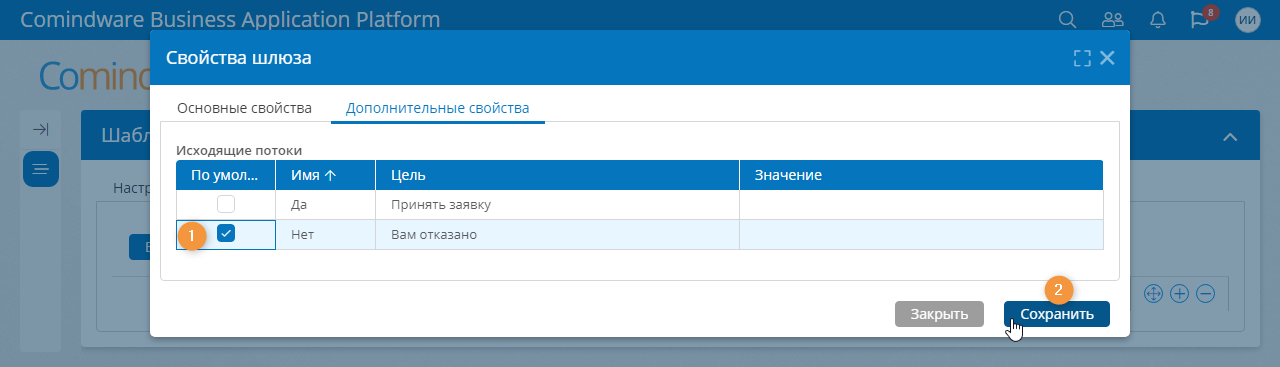Select the Нет name cell
The image size is (1280, 367).
point(325,235)
